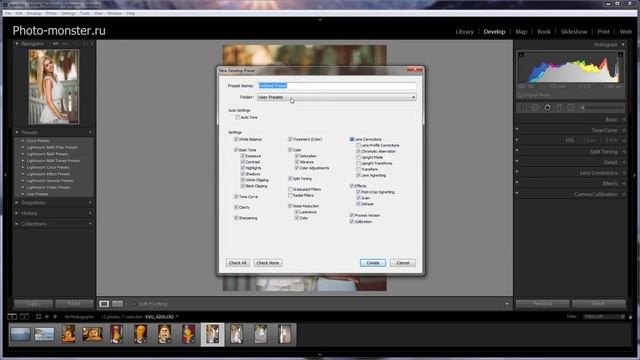Select the first filmstrip thumbnail
This screenshot has height=360, width=640.
click(x=20, y=334)
